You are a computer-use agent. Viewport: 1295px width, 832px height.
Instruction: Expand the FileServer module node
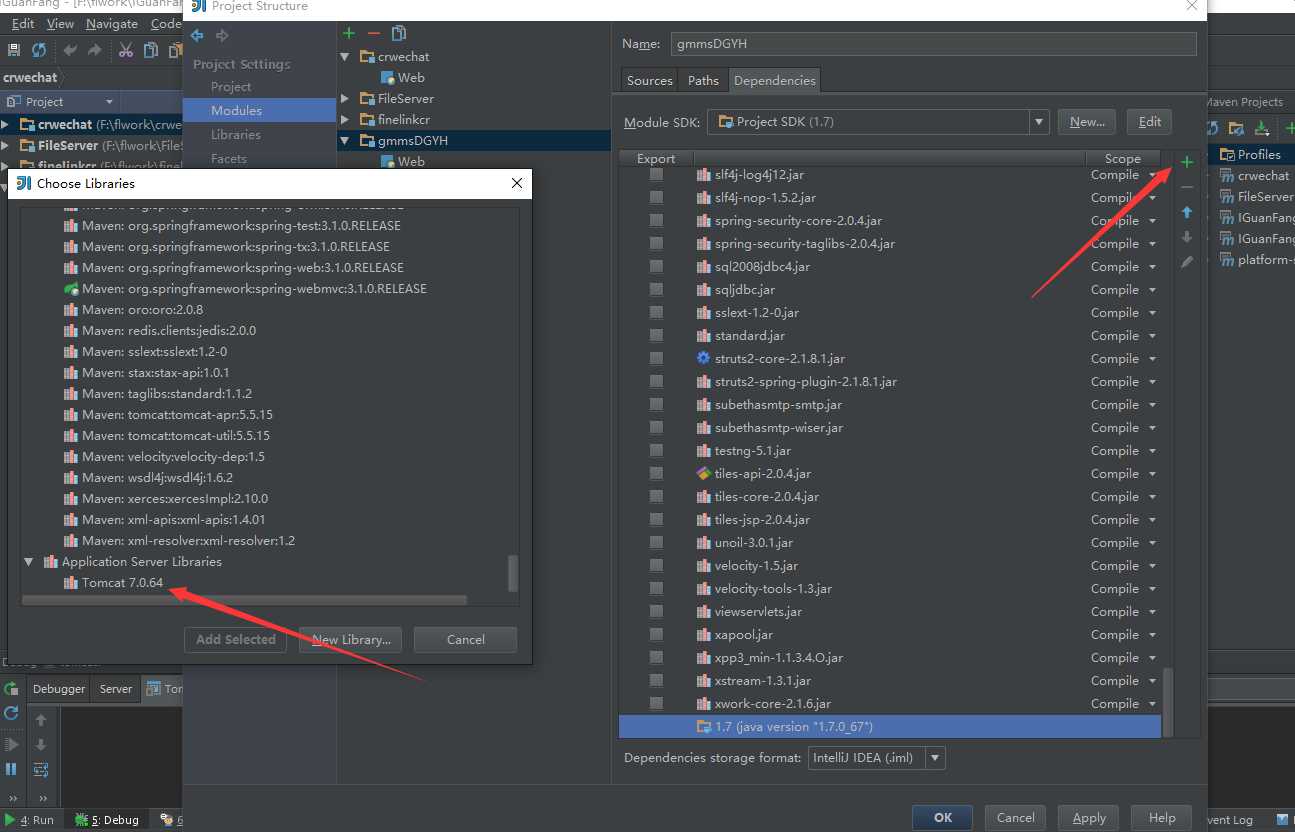346,99
